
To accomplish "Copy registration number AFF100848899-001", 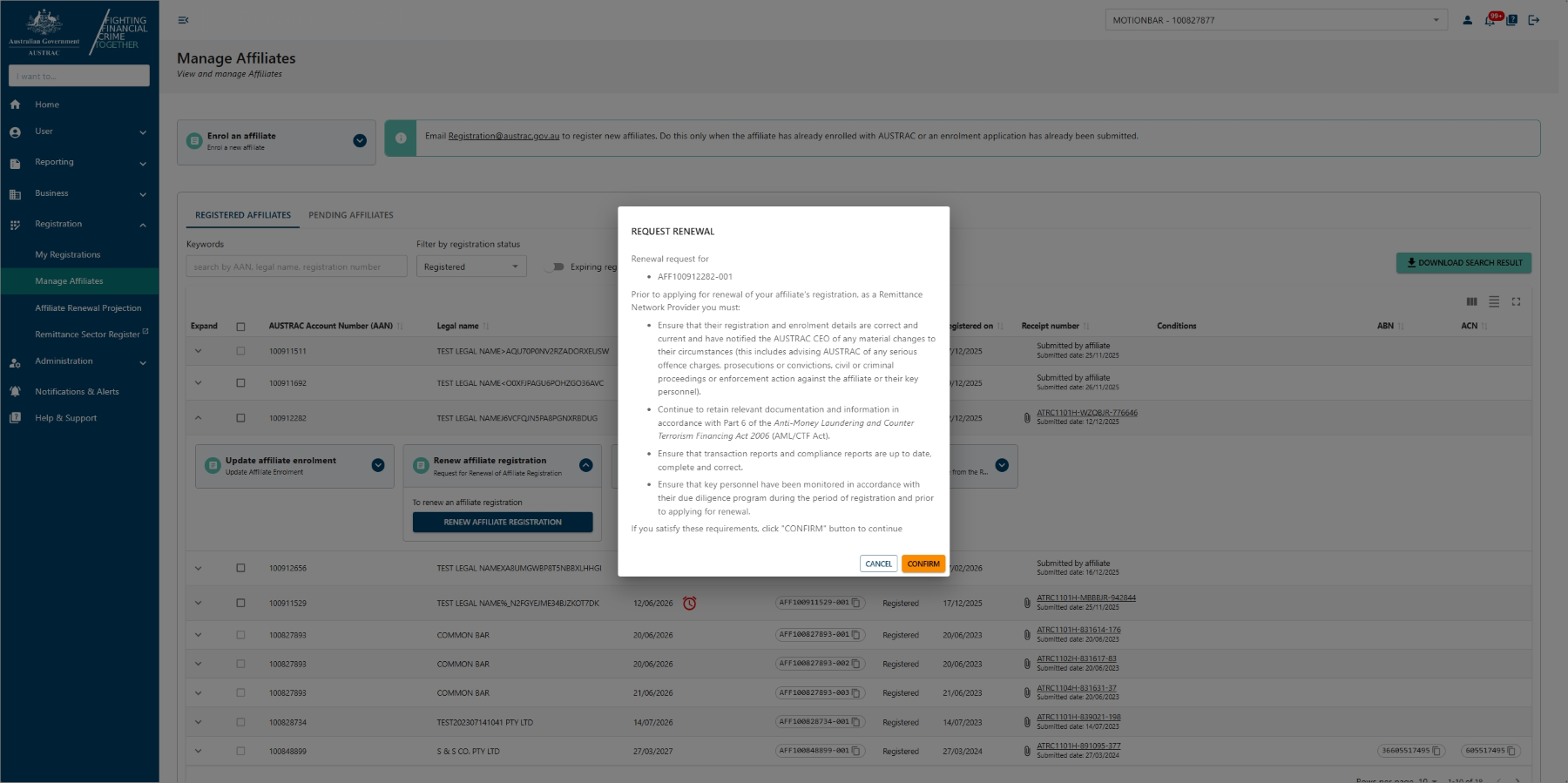I will pyautogui.click(x=856, y=751).
